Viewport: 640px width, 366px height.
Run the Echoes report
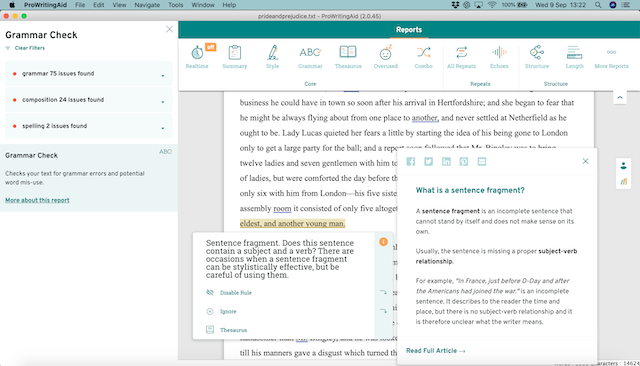499,57
